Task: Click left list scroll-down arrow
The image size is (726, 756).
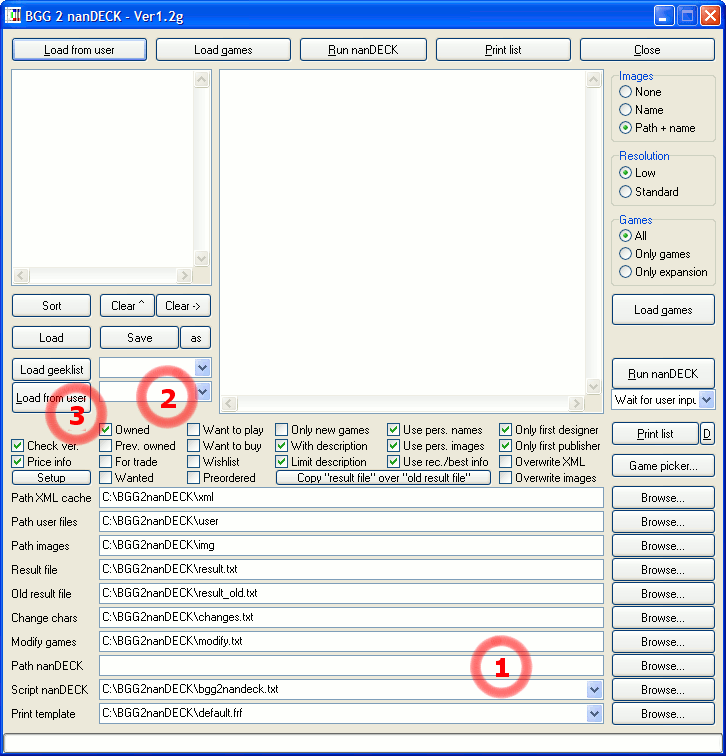Action: (202, 258)
